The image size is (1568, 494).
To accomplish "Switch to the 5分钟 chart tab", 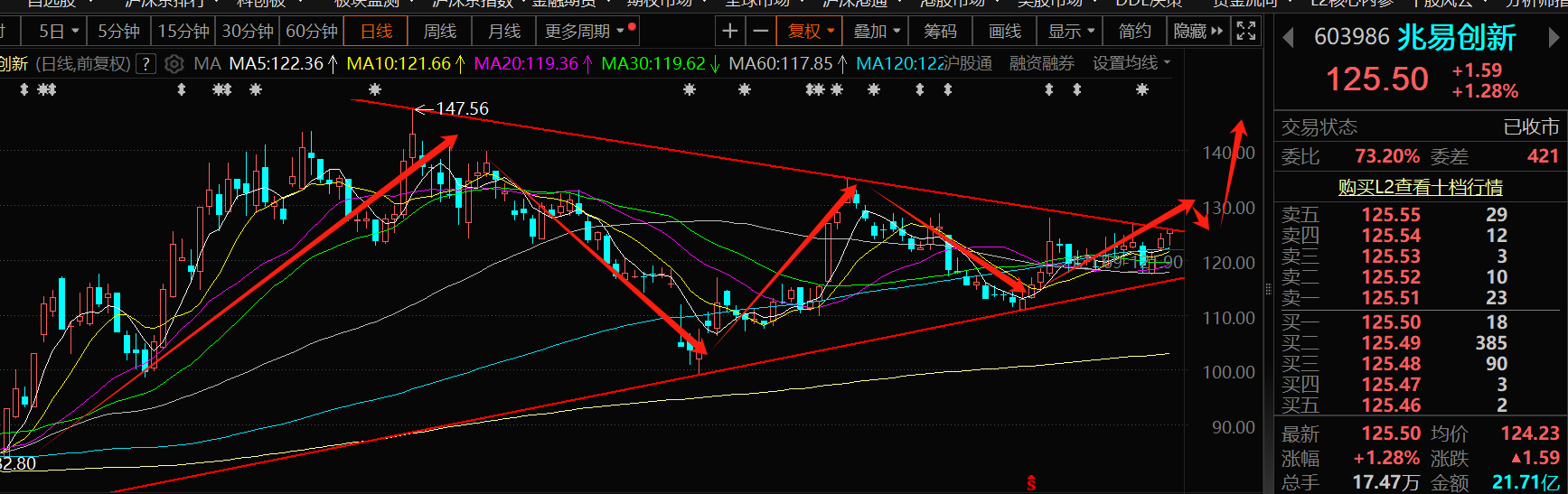I will [118, 32].
